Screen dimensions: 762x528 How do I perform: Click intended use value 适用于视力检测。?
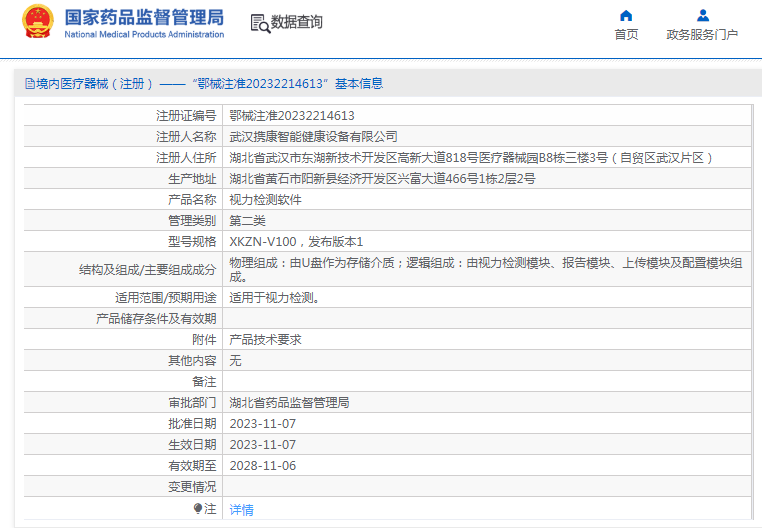pyautogui.click(x=275, y=298)
